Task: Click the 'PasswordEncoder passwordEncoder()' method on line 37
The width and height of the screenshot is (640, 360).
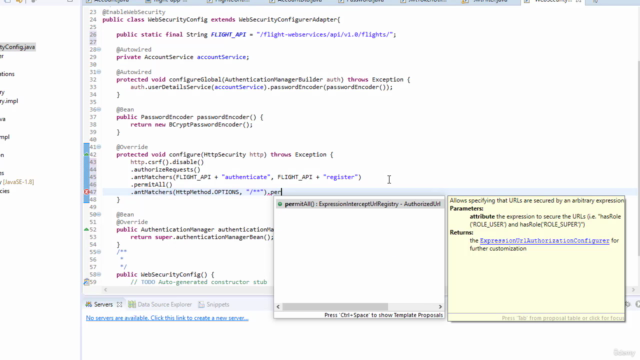Action: (198, 117)
